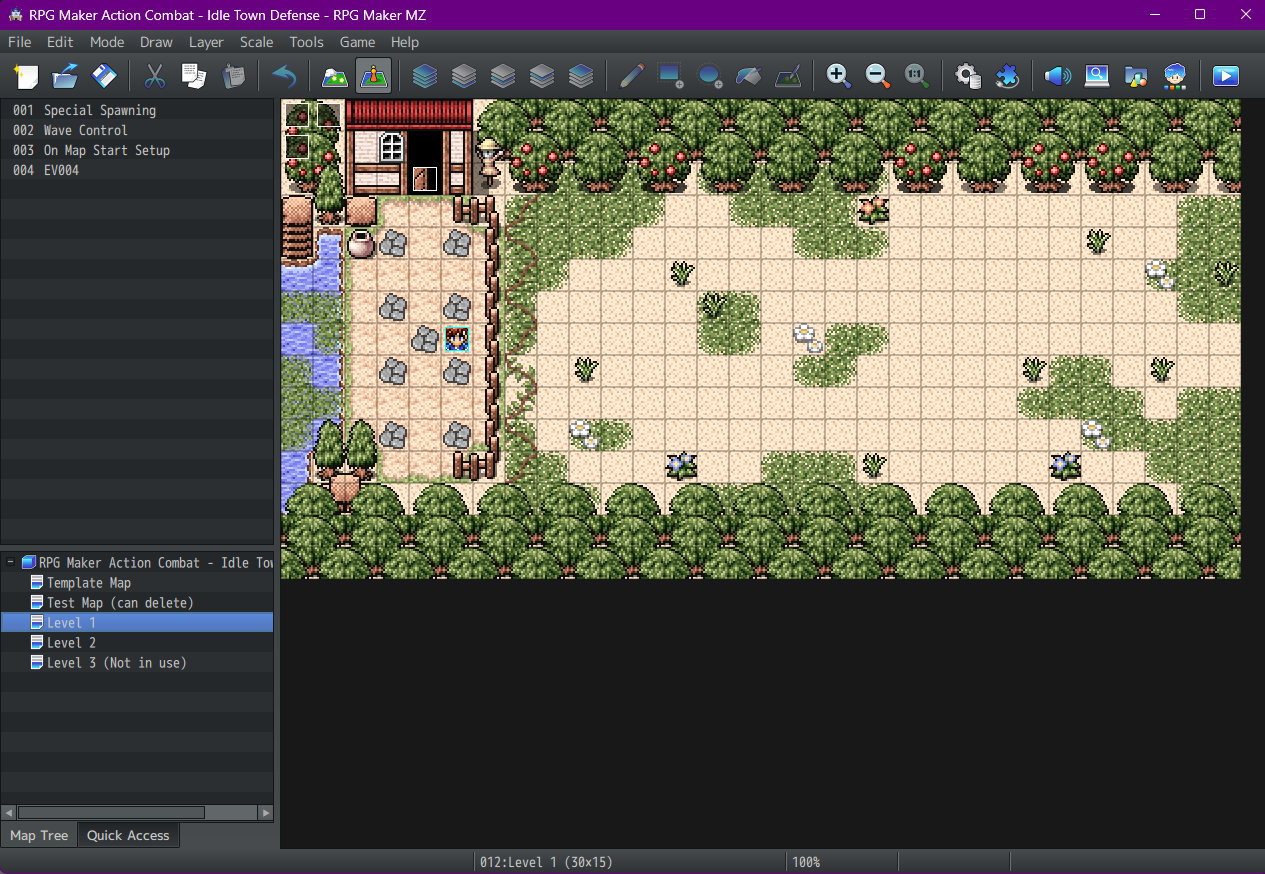Switch to the Quick Access tab

(x=128, y=835)
